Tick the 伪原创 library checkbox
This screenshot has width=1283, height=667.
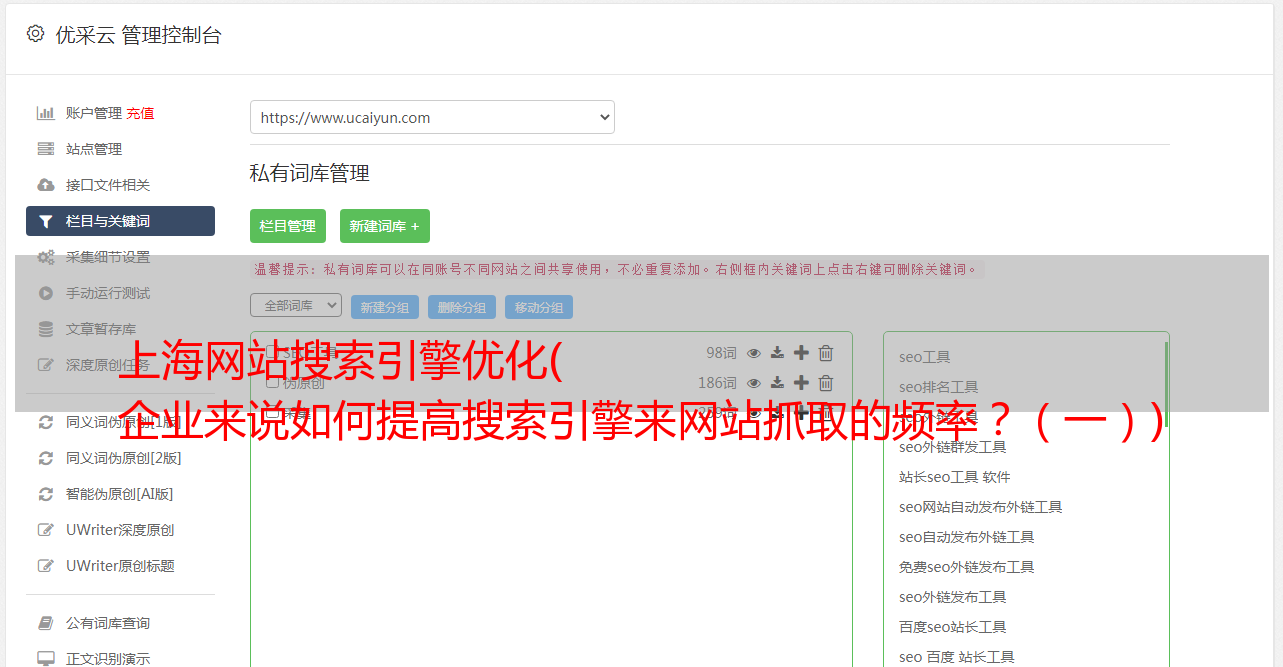pos(272,382)
